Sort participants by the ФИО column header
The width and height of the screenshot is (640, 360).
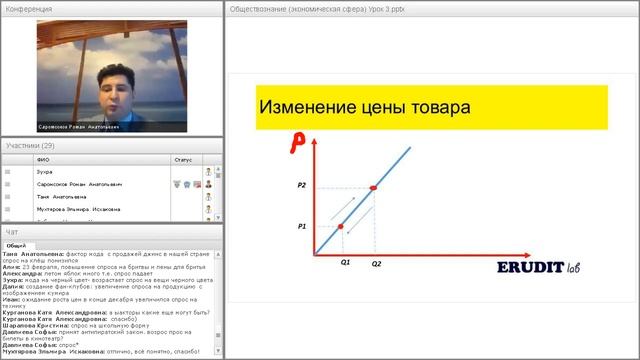click(x=102, y=160)
